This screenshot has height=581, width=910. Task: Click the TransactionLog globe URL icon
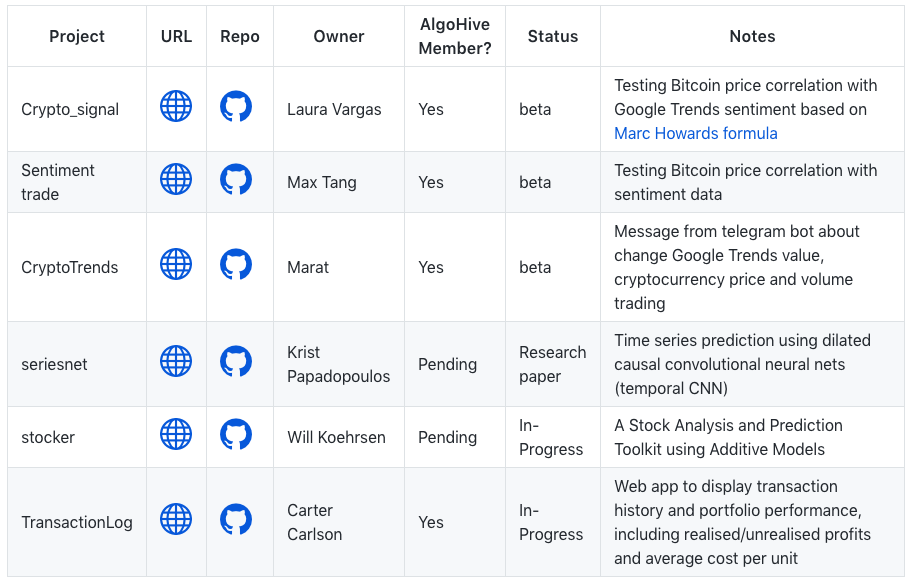[x=176, y=519]
